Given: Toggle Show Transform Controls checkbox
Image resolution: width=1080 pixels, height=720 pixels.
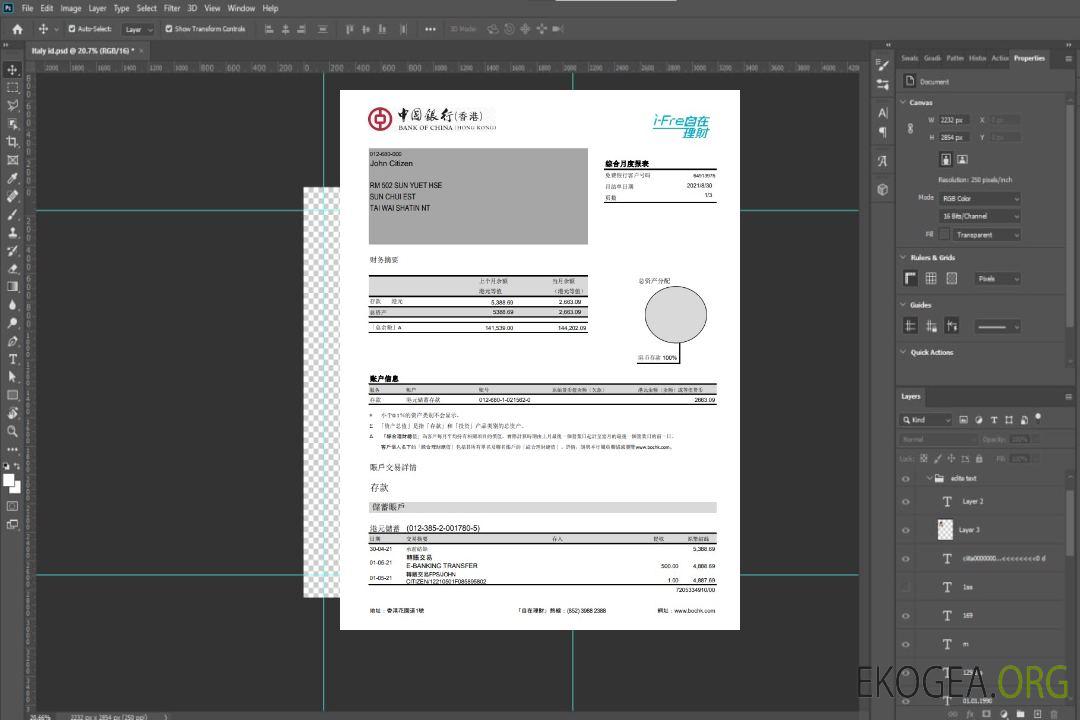Looking at the screenshot, I should pyautogui.click(x=169, y=29).
